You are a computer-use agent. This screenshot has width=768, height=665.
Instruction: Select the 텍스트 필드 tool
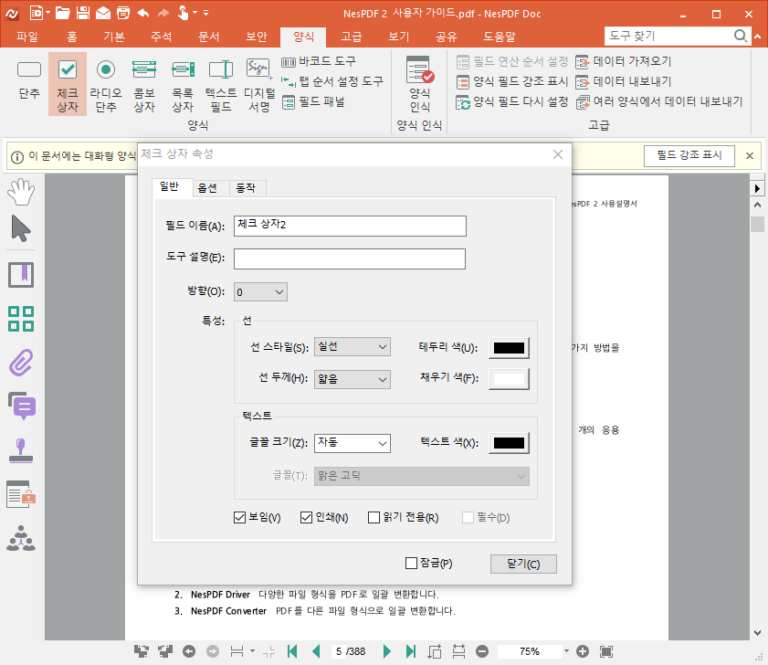pyautogui.click(x=221, y=84)
